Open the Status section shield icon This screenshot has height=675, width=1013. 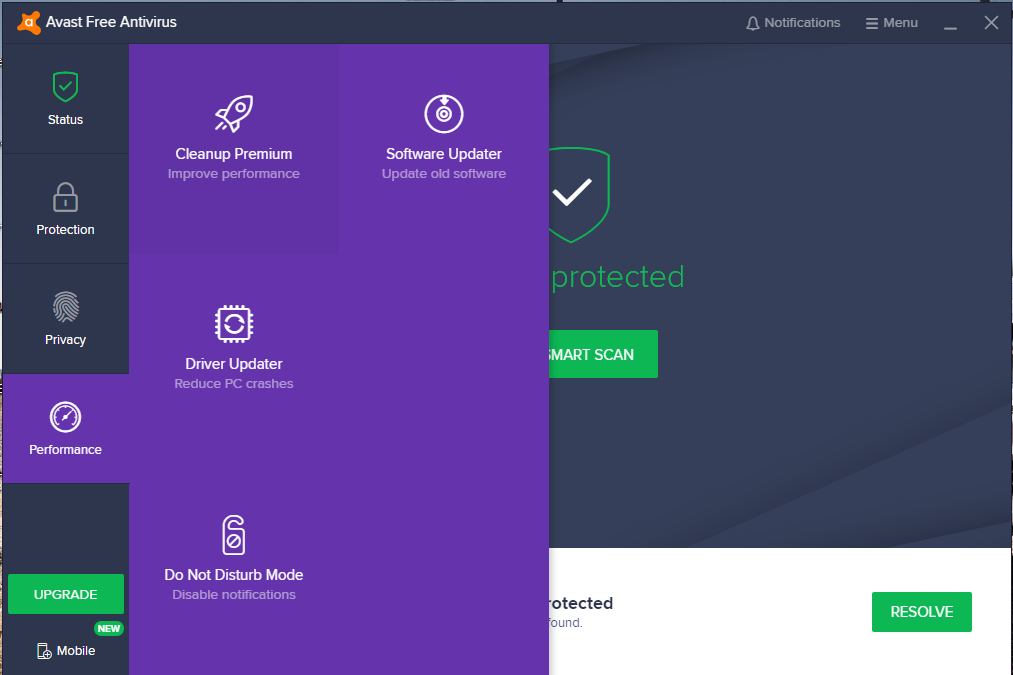(x=65, y=87)
